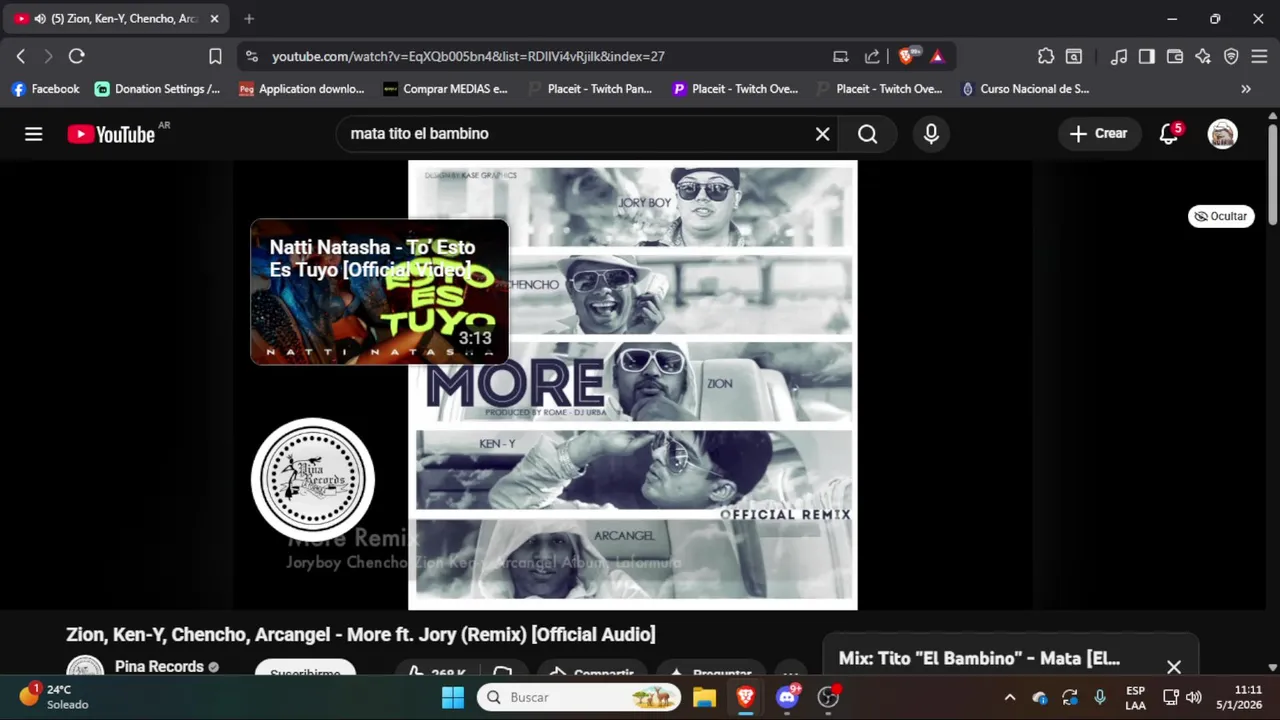Open Comprar MEDIAS bookmark
Image resolution: width=1280 pixels, height=720 pixels.
tap(446, 89)
